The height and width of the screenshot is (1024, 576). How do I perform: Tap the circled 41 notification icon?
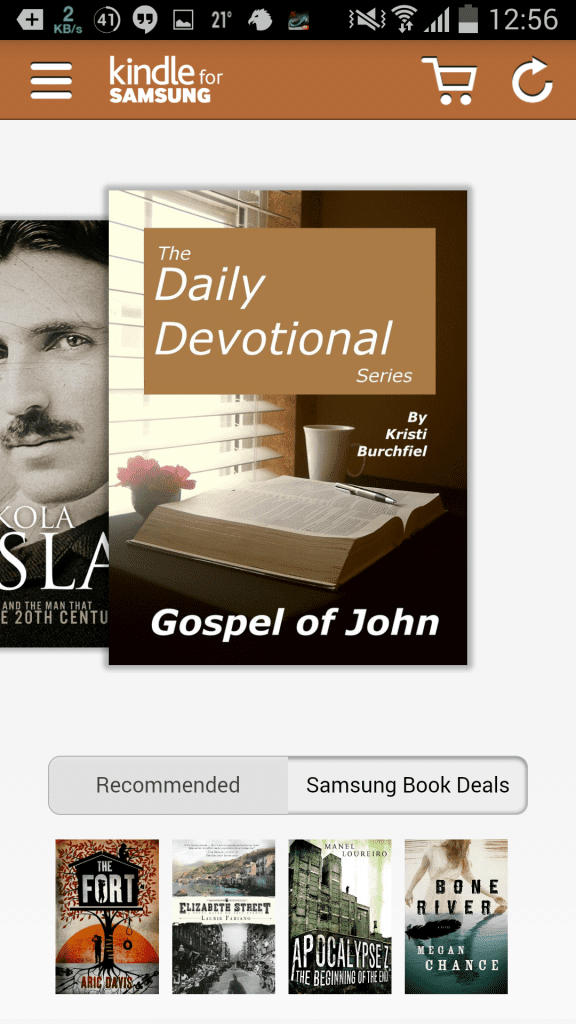(107, 20)
